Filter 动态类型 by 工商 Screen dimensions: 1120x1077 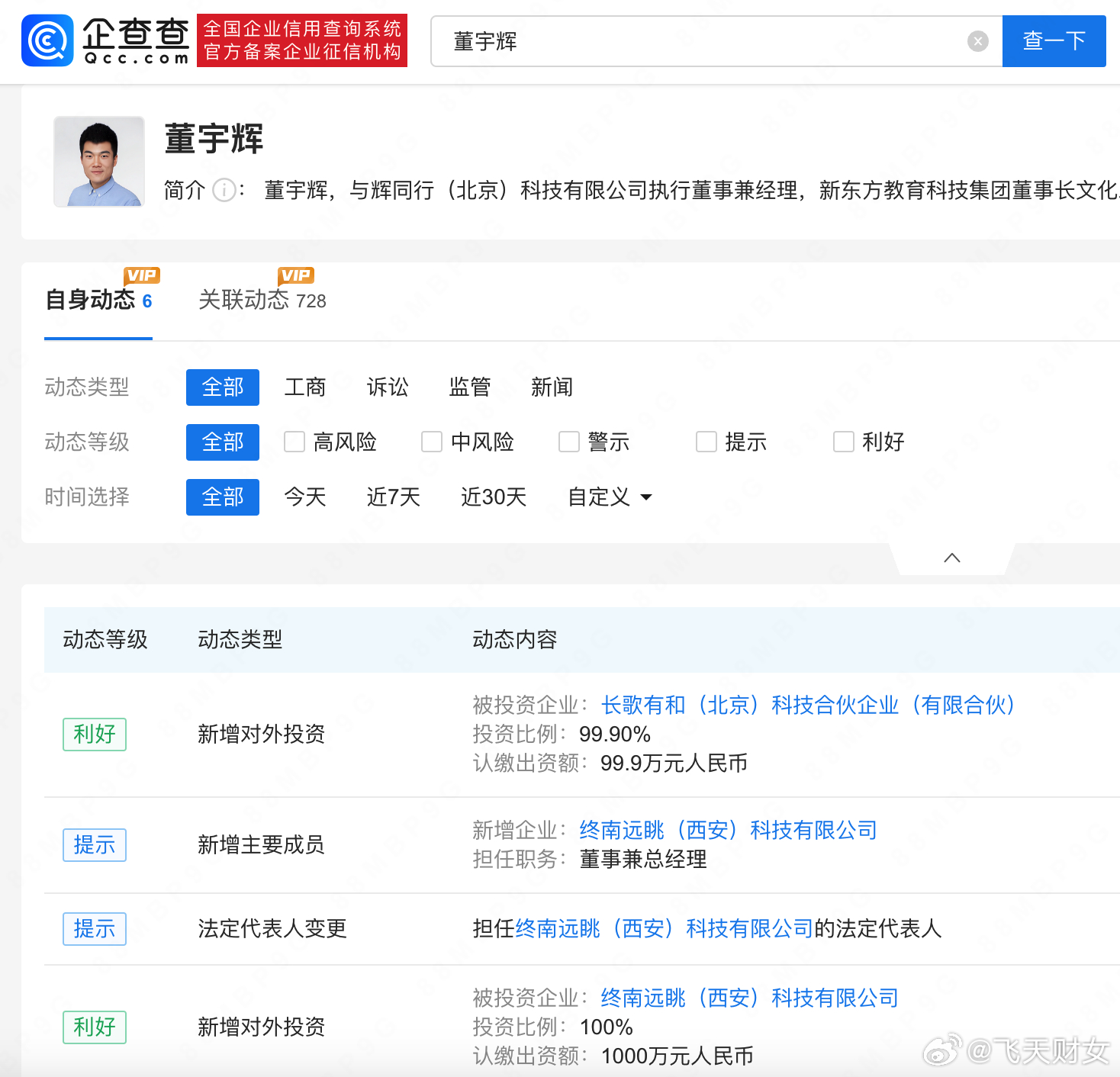point(305,387)
